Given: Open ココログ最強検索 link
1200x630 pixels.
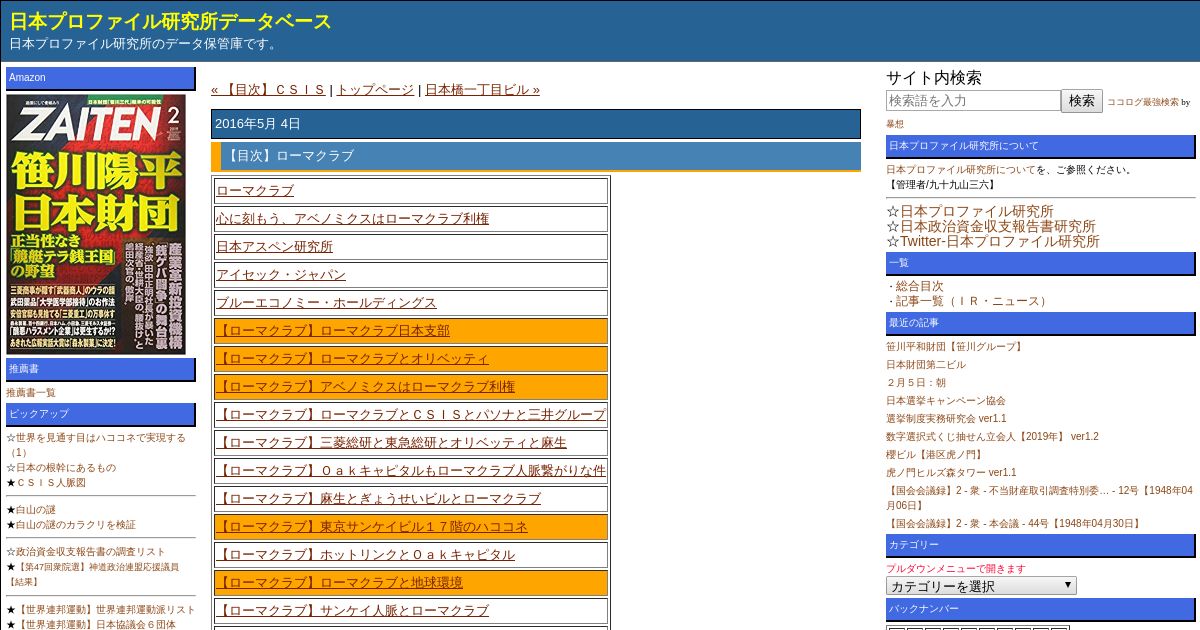Looking at the screenshot, I should (1142, 102).
